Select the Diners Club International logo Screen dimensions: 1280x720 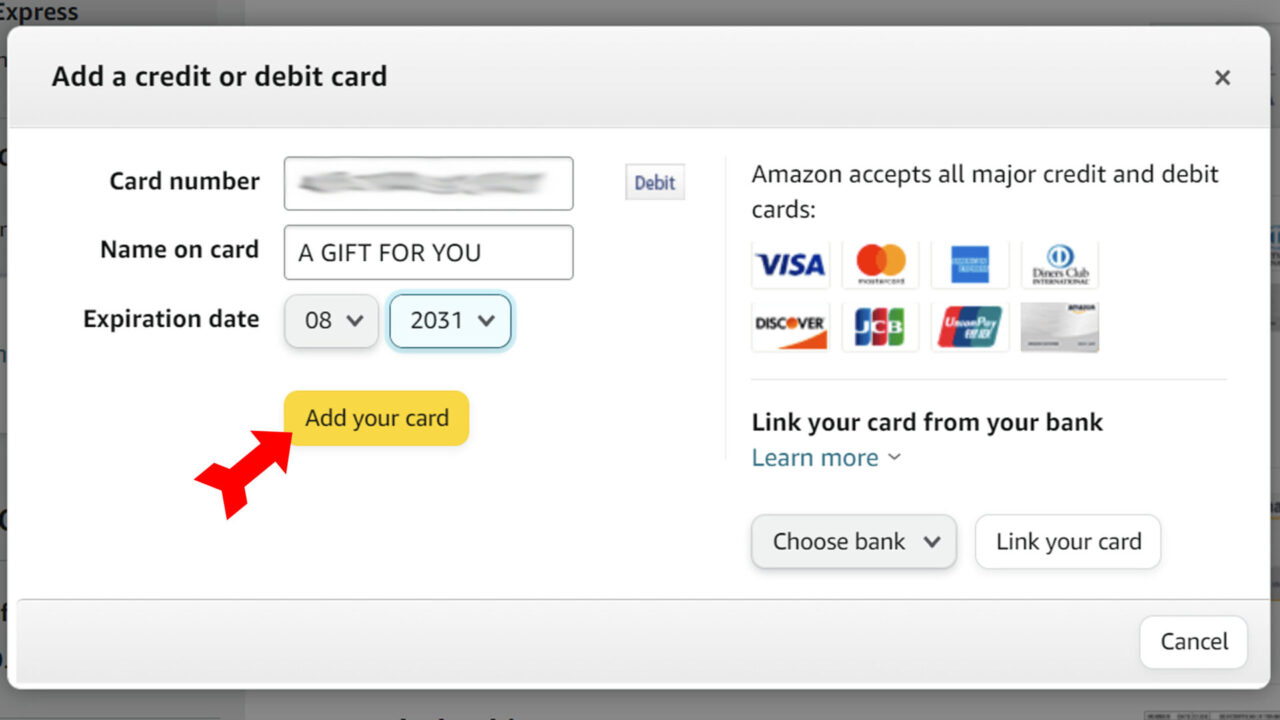click(1060, 264)
